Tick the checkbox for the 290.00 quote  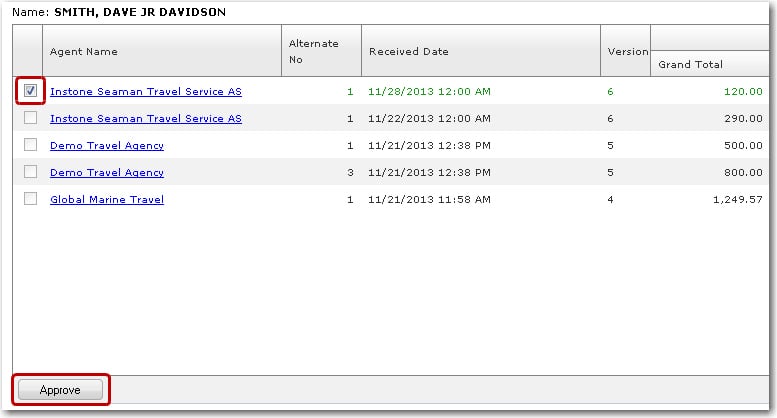(x=31, y=118)
